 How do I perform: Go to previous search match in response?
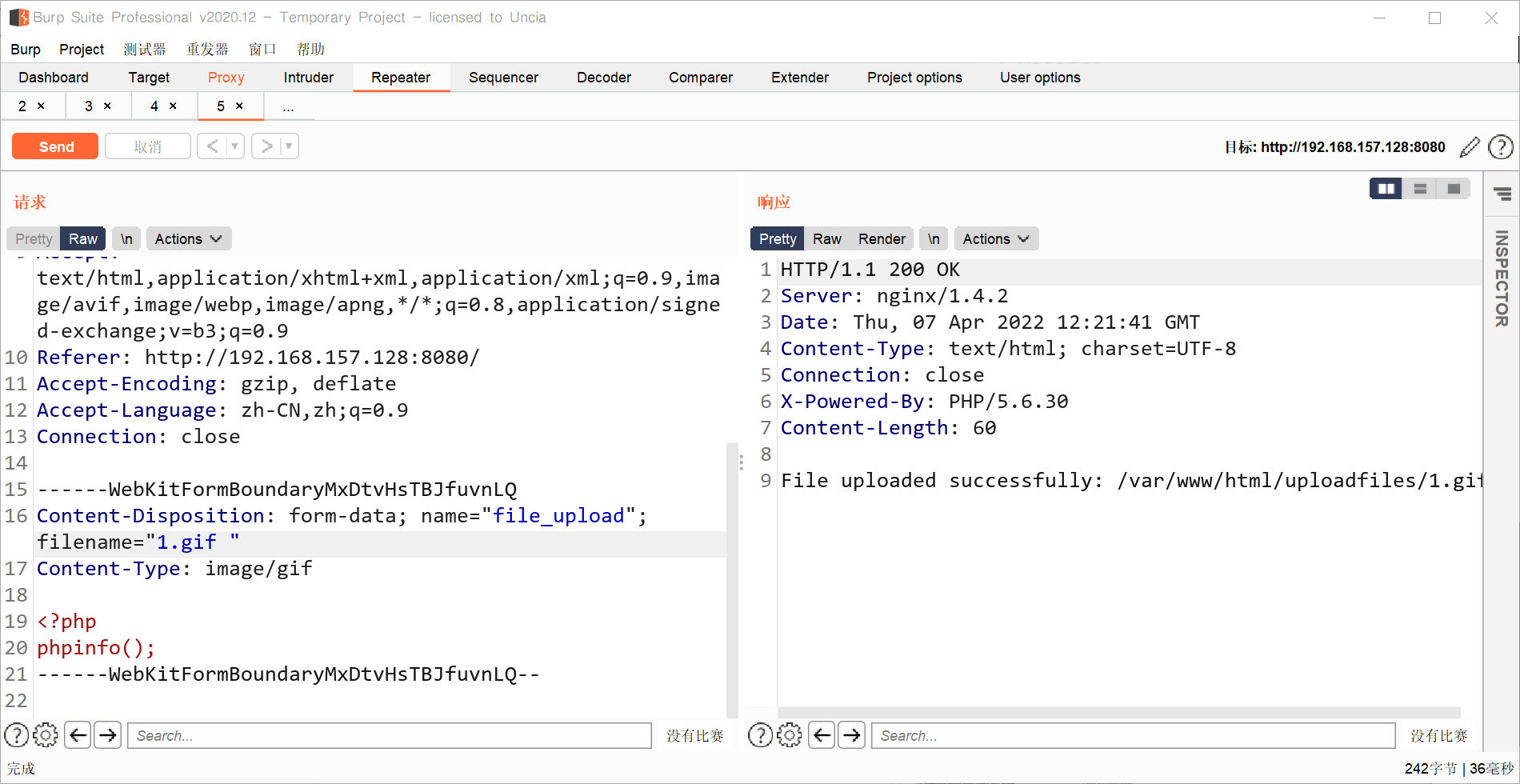[822, 734]
